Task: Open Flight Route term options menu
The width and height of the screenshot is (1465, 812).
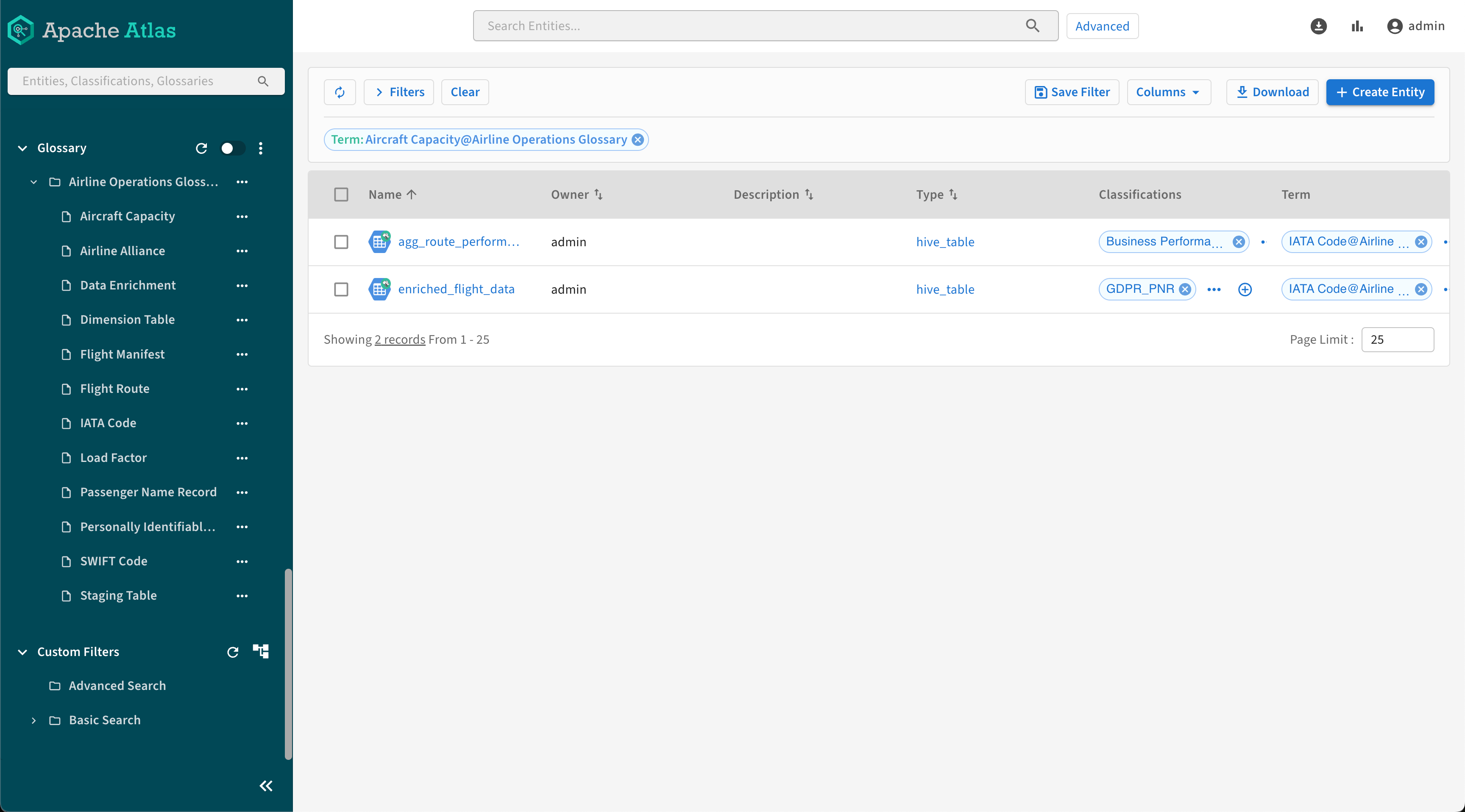Action: [x=242, y=389]
